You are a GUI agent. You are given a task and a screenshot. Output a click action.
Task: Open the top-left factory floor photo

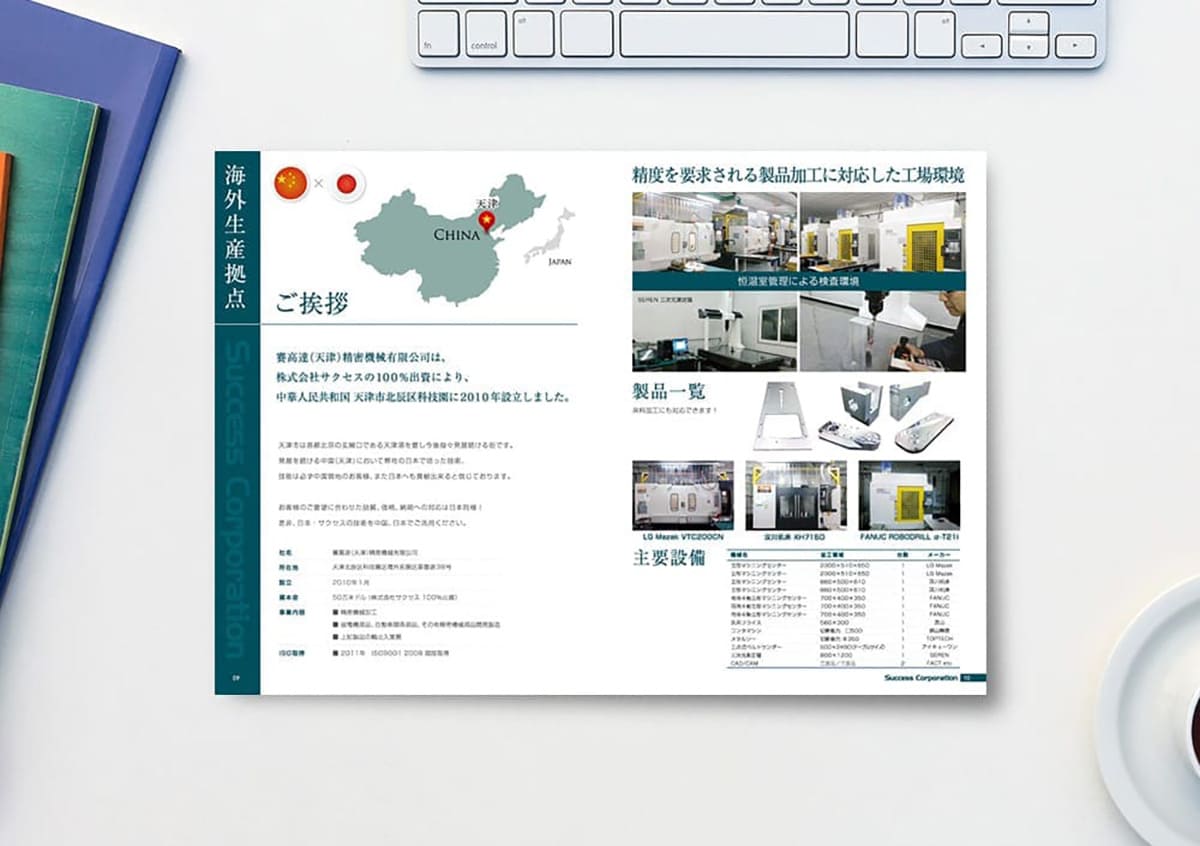[x=714, y=231]
